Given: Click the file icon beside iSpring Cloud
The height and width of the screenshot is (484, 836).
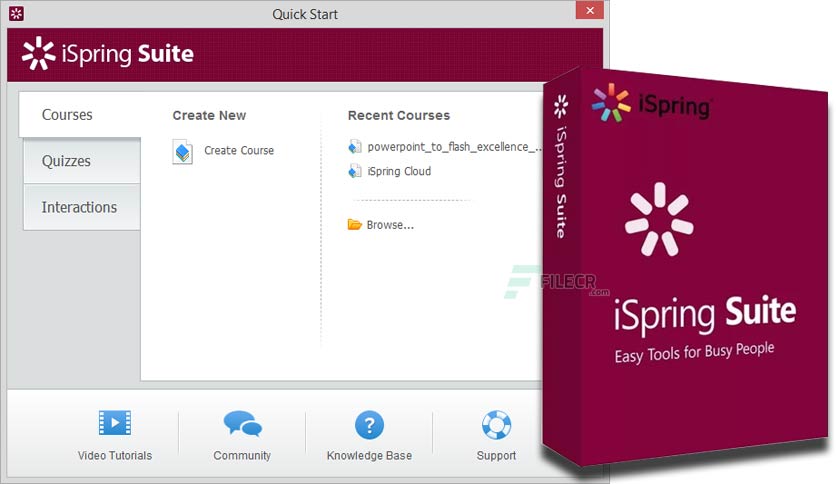Looking at the screenshot, I should tap(355, 171).
